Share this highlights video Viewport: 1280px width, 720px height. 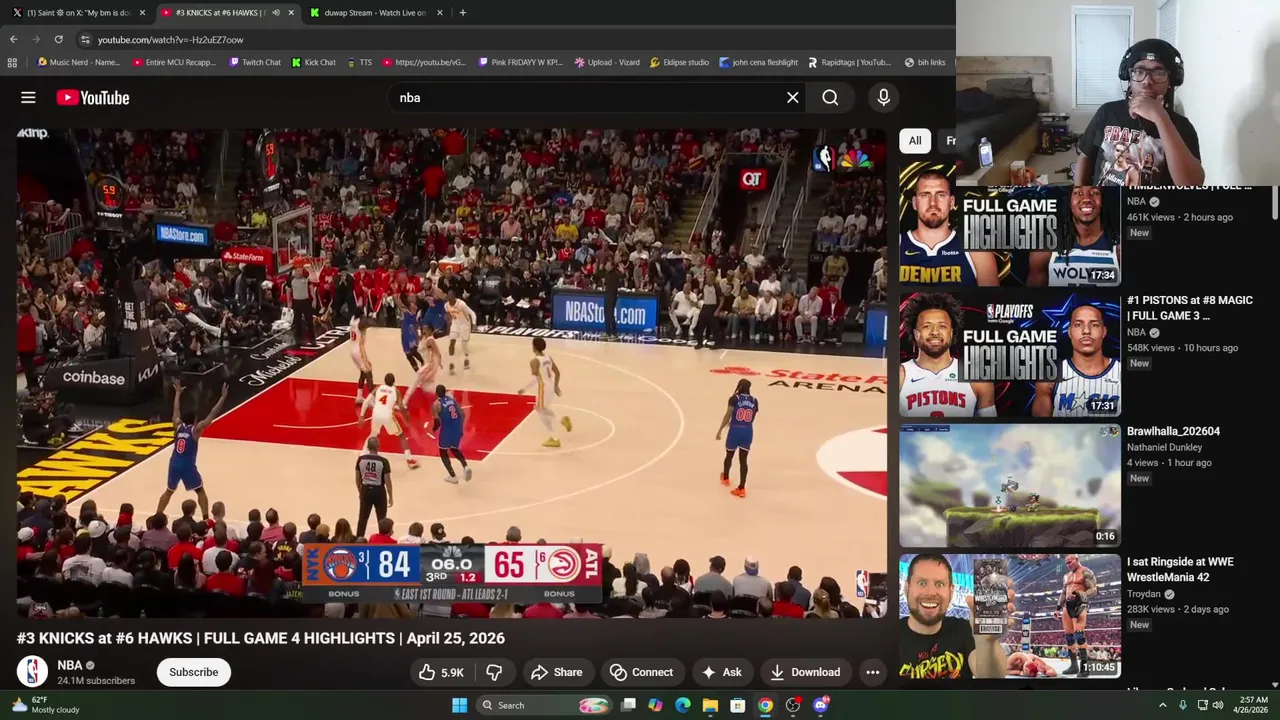pos(556,672)
